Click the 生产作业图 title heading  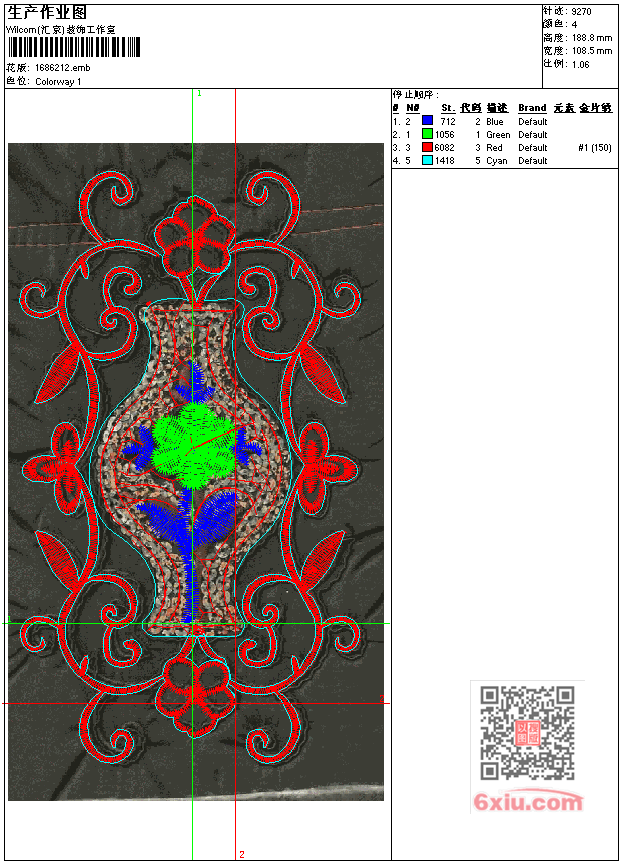pyautogui.click(x=47, y=12)
